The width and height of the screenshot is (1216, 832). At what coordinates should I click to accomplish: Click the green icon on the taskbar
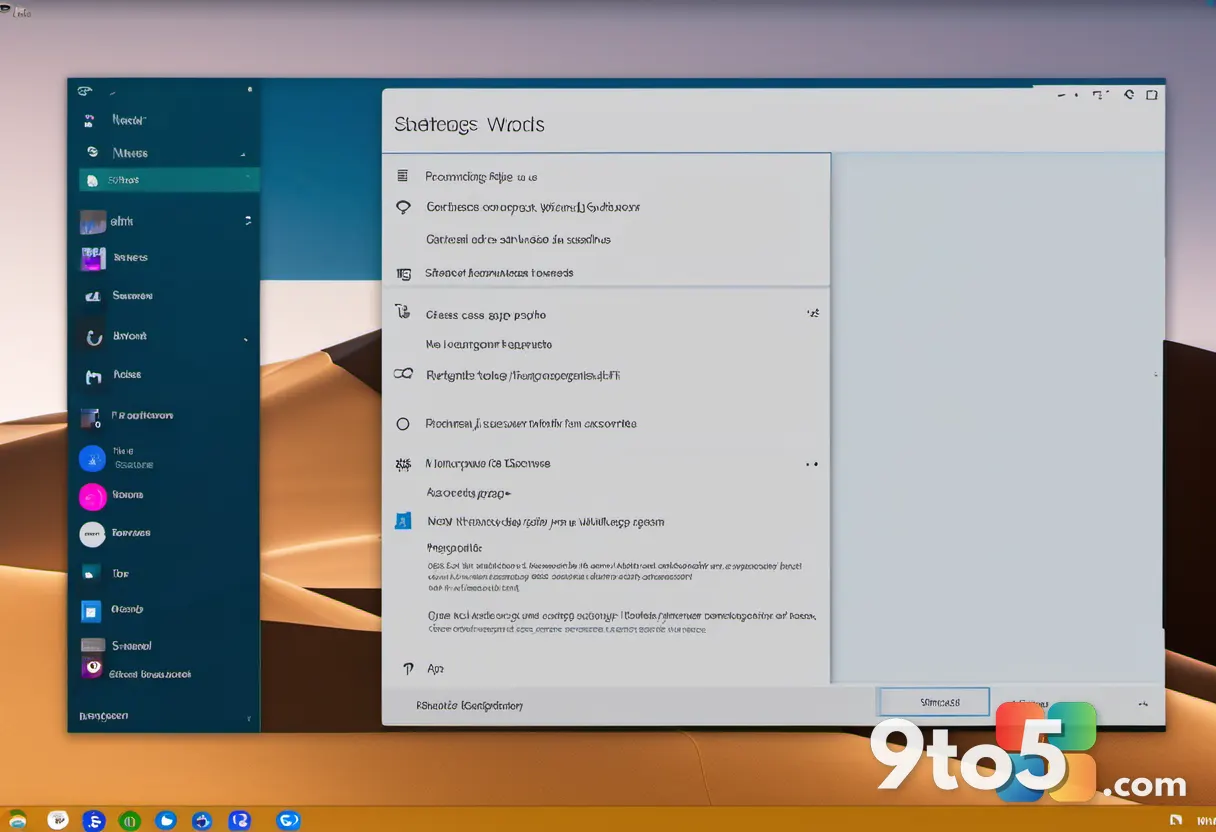pos(129,821)
